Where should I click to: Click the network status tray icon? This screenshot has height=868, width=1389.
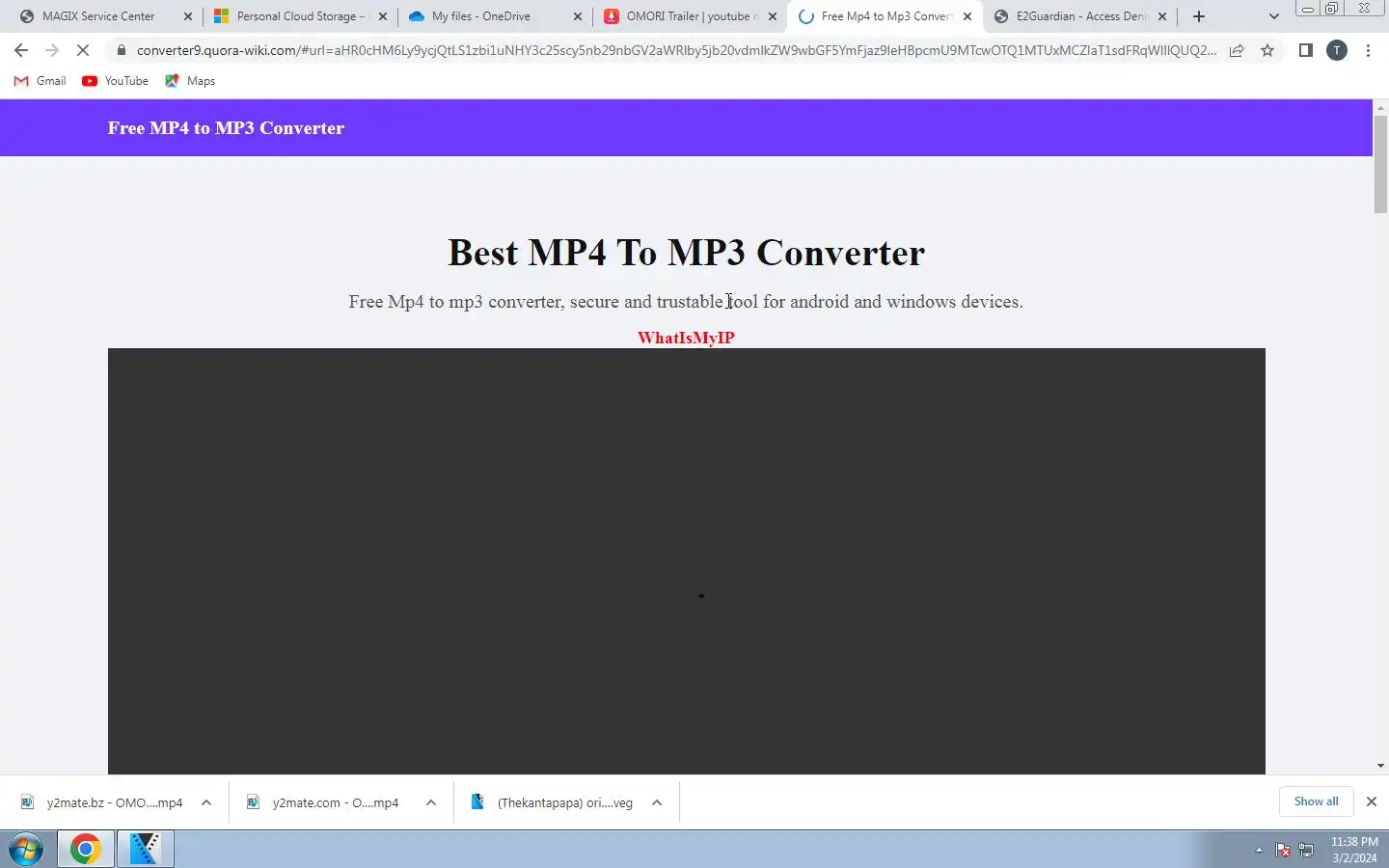coord(1306,850)
